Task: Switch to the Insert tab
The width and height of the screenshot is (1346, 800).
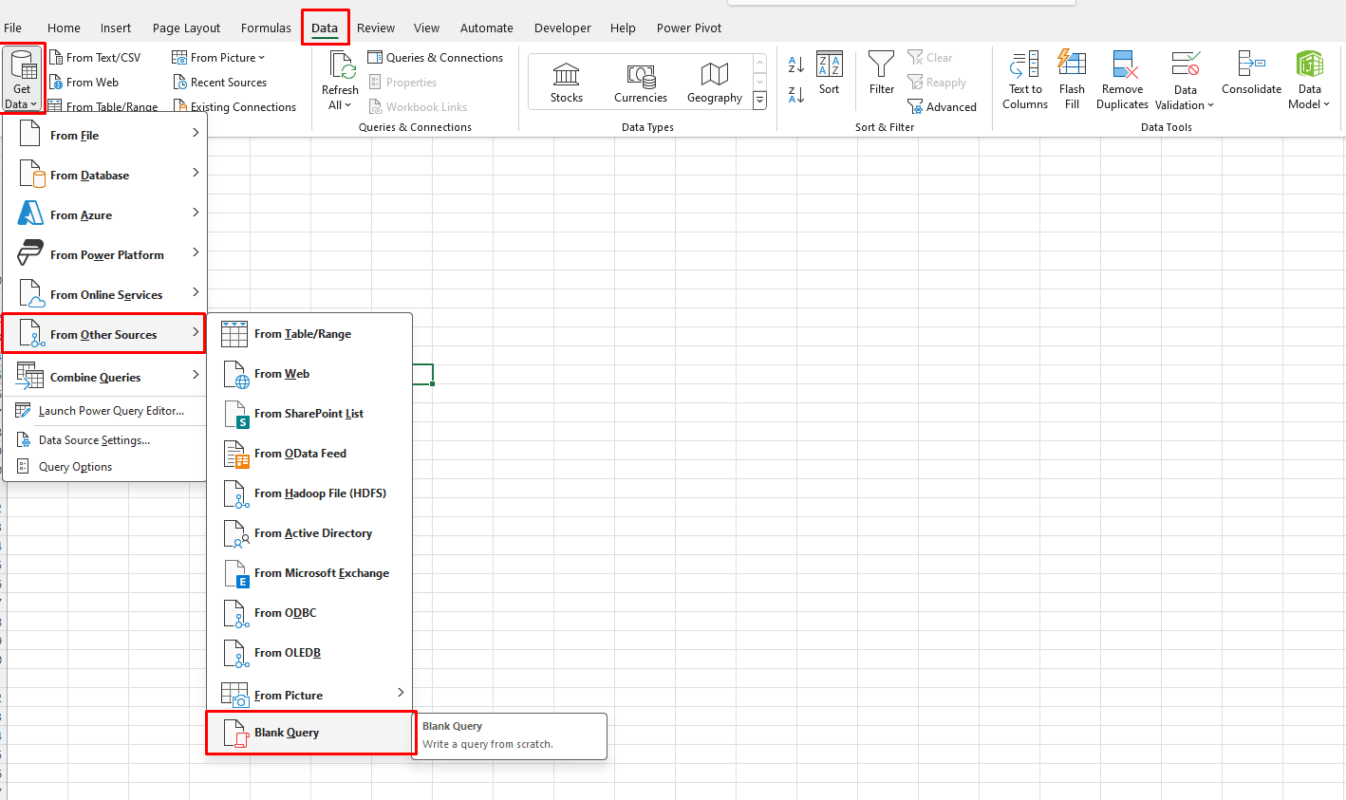Action: pyautogui.click(x=116, y=28)
